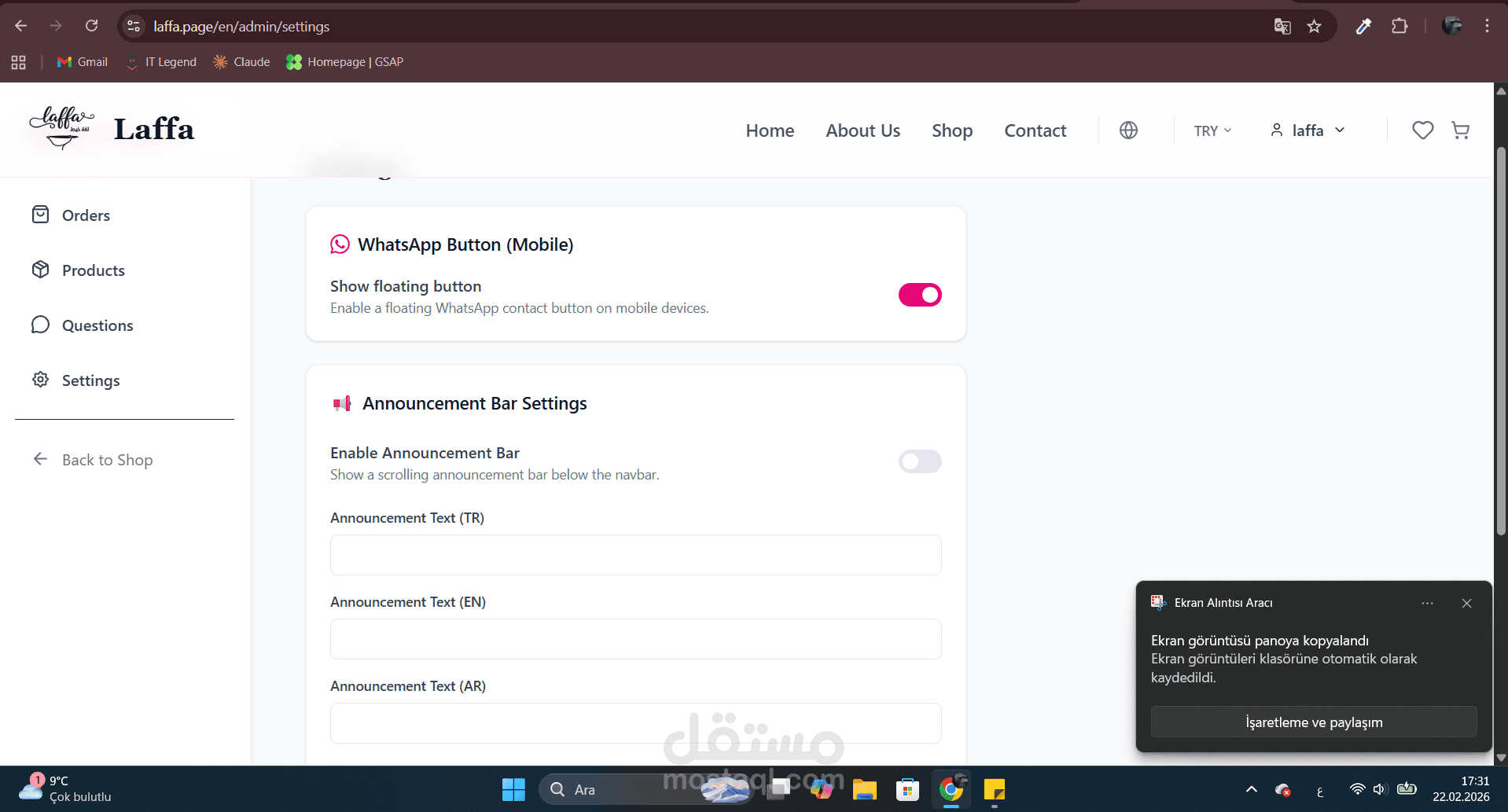Focus the Announcement Text (TR) field
Screen dimensions: 1508x812
[x=635, y=555]
